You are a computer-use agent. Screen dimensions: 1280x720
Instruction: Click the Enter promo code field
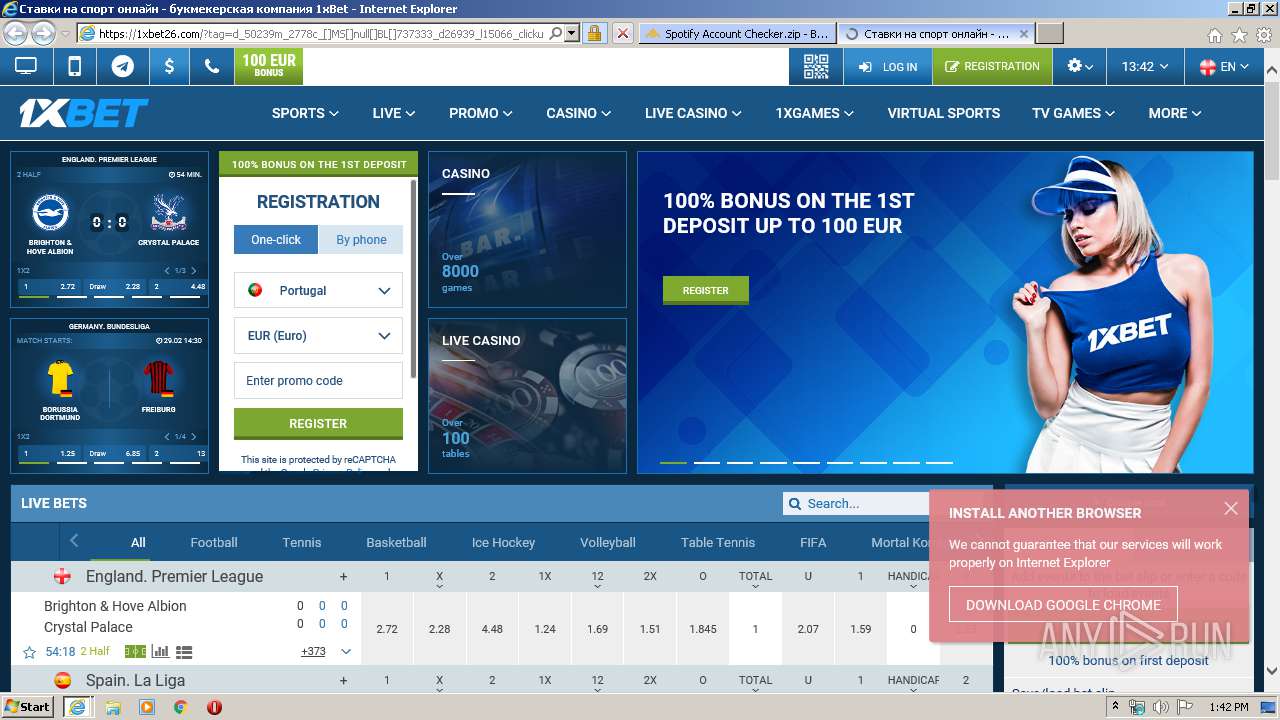[x=318, y=381]
